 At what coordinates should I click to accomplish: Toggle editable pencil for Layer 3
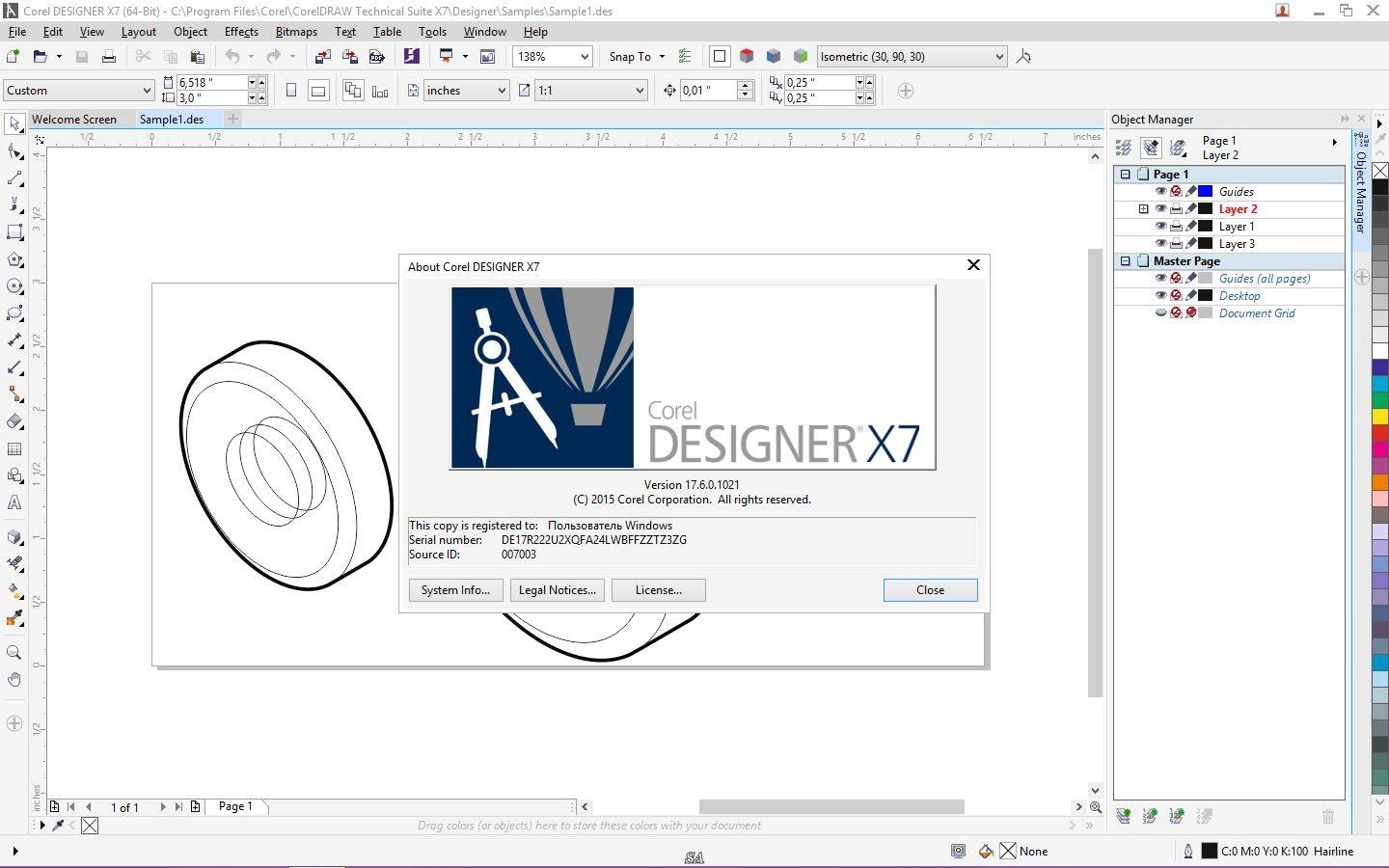(1191, 244)
